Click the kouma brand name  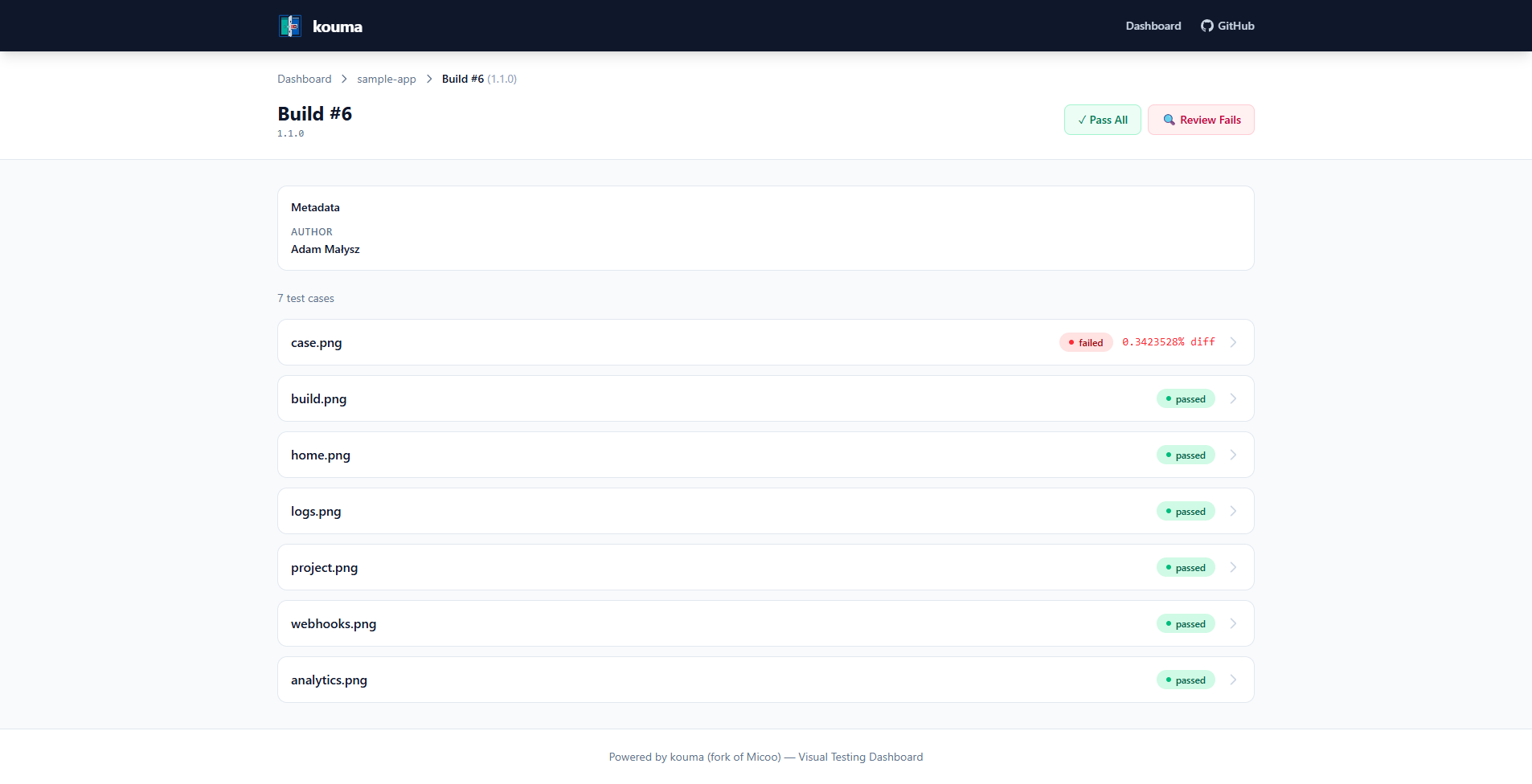[338, 27]
